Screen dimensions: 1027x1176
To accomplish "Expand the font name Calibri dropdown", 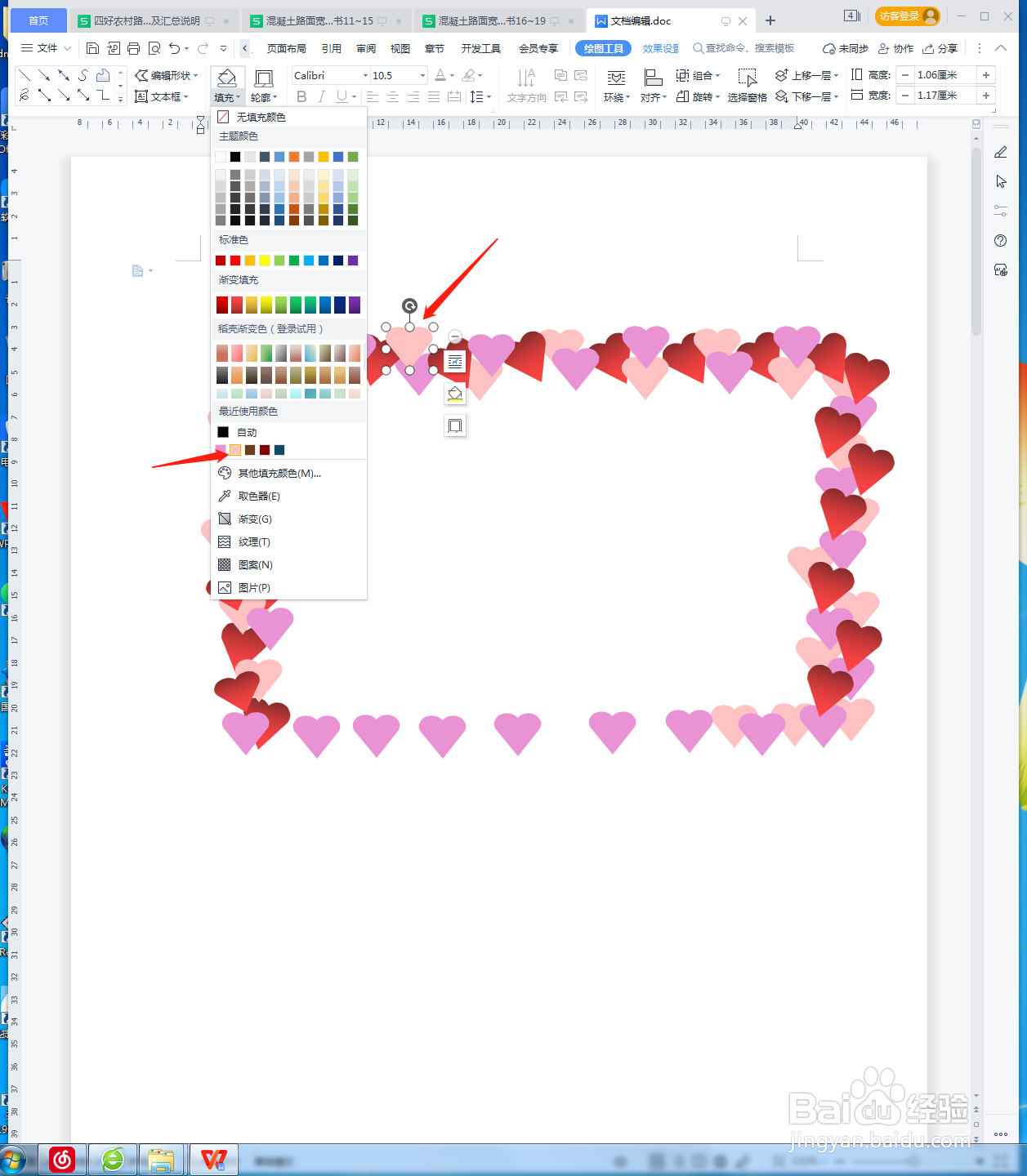I will point(365,75).
